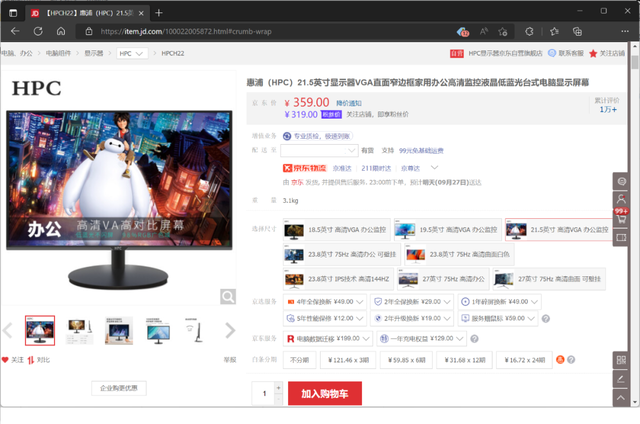Click the 降价通知 price alert link
640x424 pixels.
coord(349,103)
